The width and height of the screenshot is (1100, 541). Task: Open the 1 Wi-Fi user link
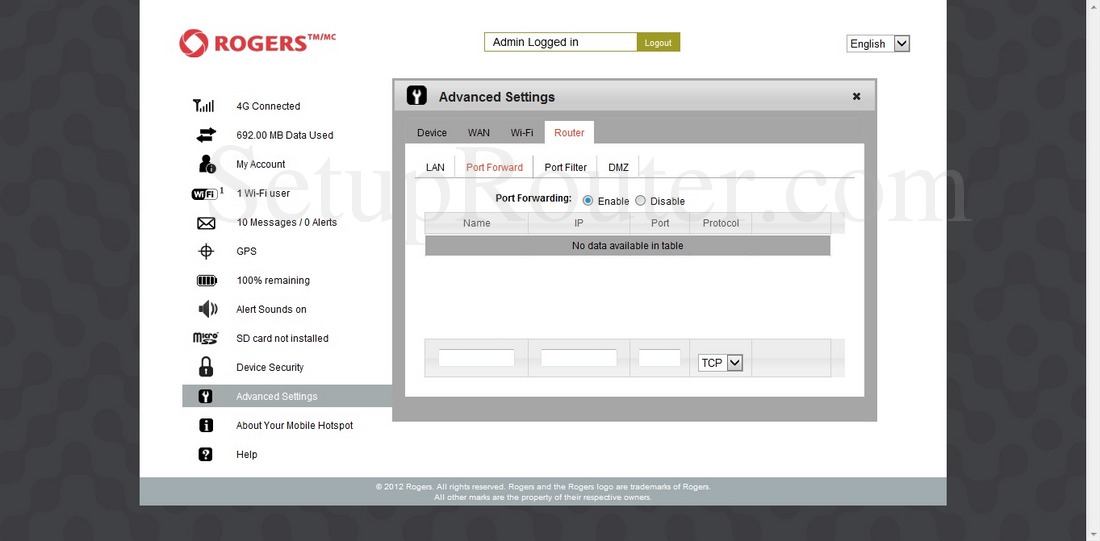[x=263, y=193]
